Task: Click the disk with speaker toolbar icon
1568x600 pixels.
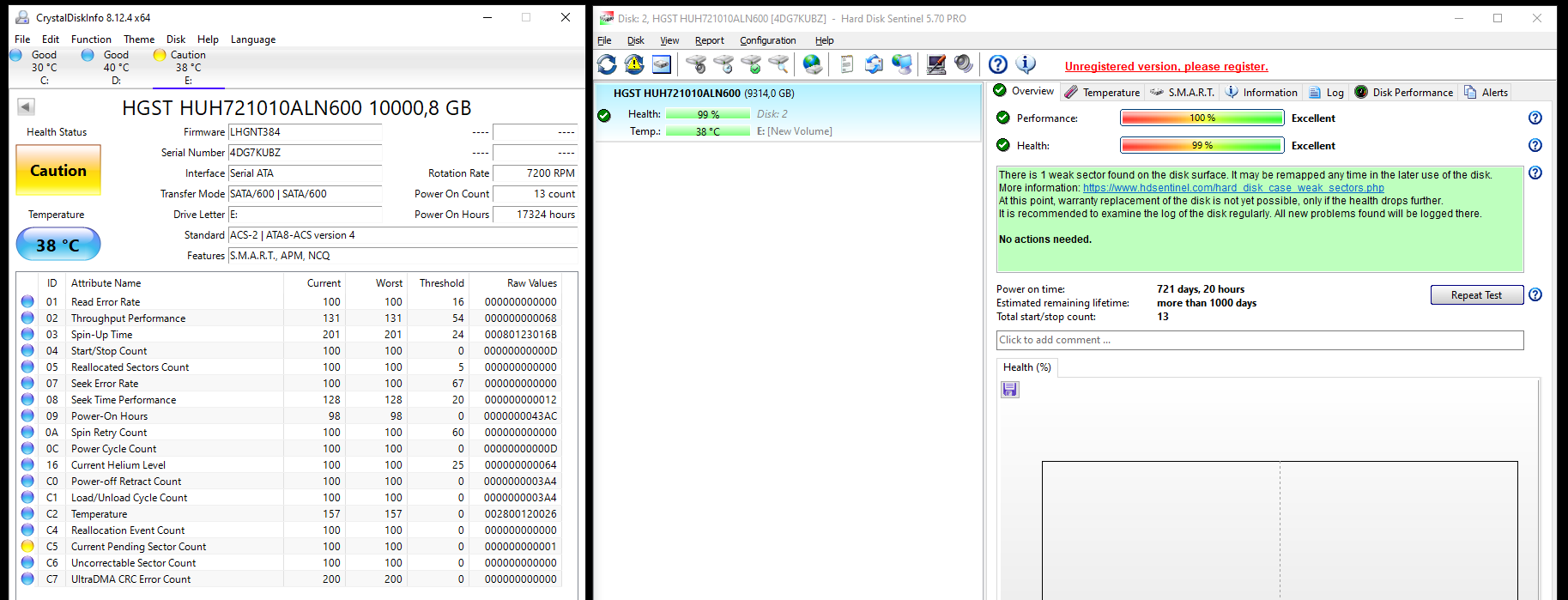Action: click(696, 64)
